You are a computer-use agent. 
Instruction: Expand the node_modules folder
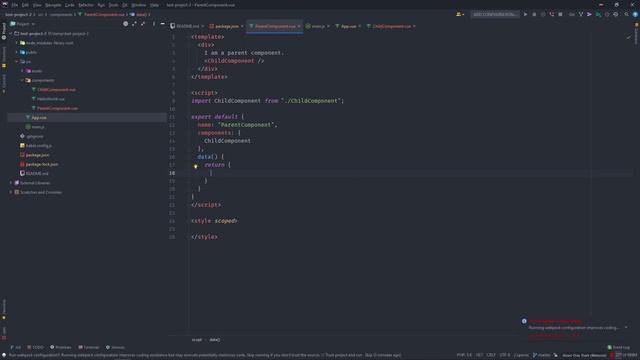point(17,43)
